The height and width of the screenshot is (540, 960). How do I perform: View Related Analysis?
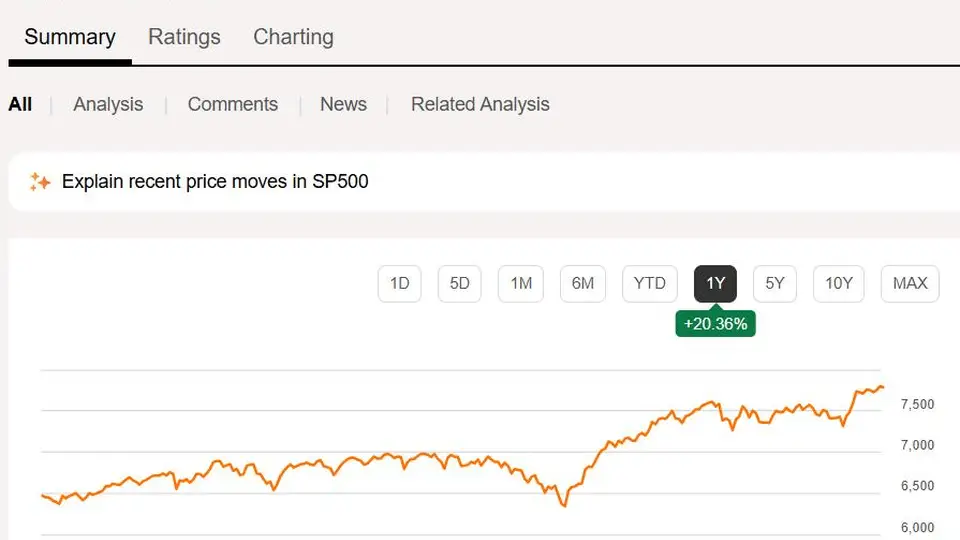[x=480, y=104]
